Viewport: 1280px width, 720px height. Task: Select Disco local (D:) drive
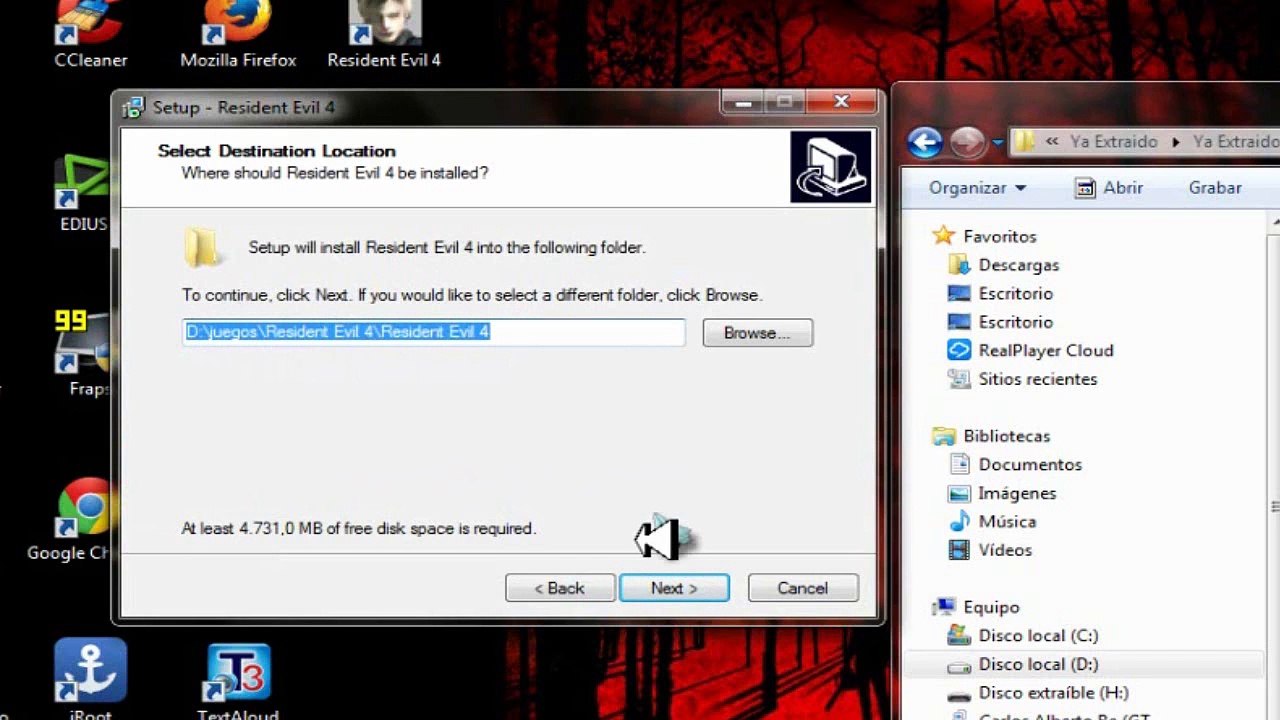click(x=1038, y=664)
